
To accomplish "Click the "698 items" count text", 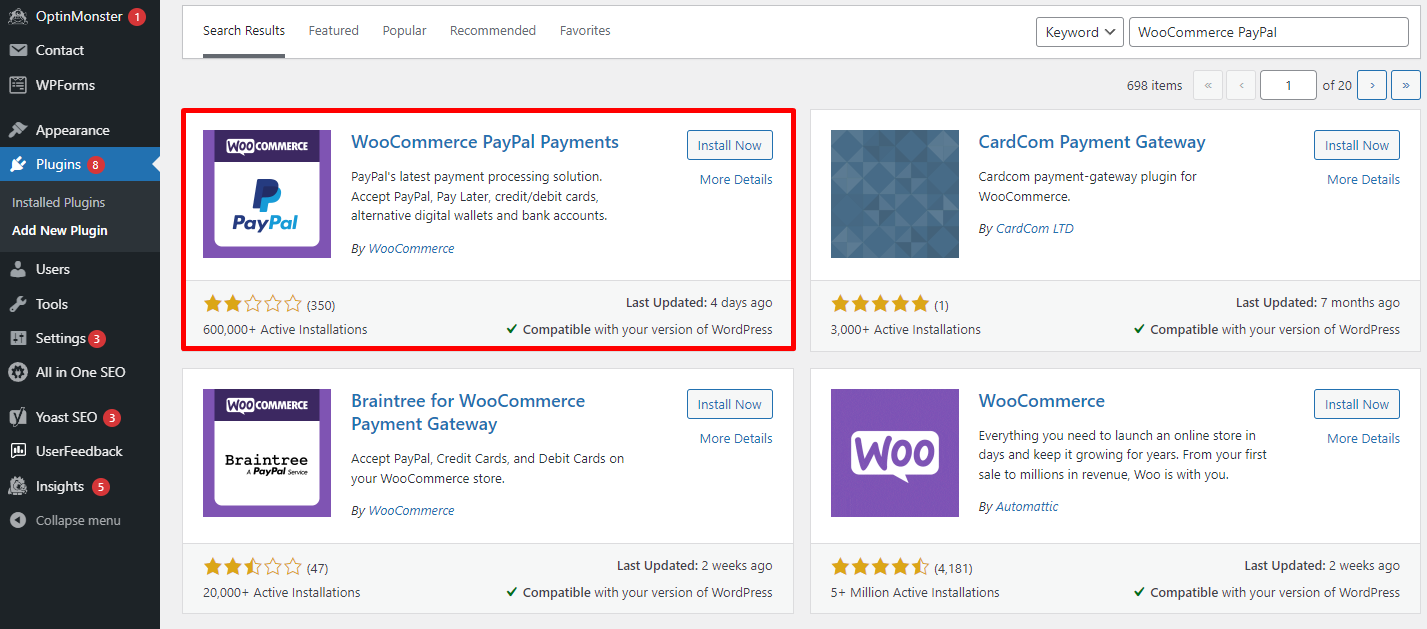I will (x=1154, y=85).
